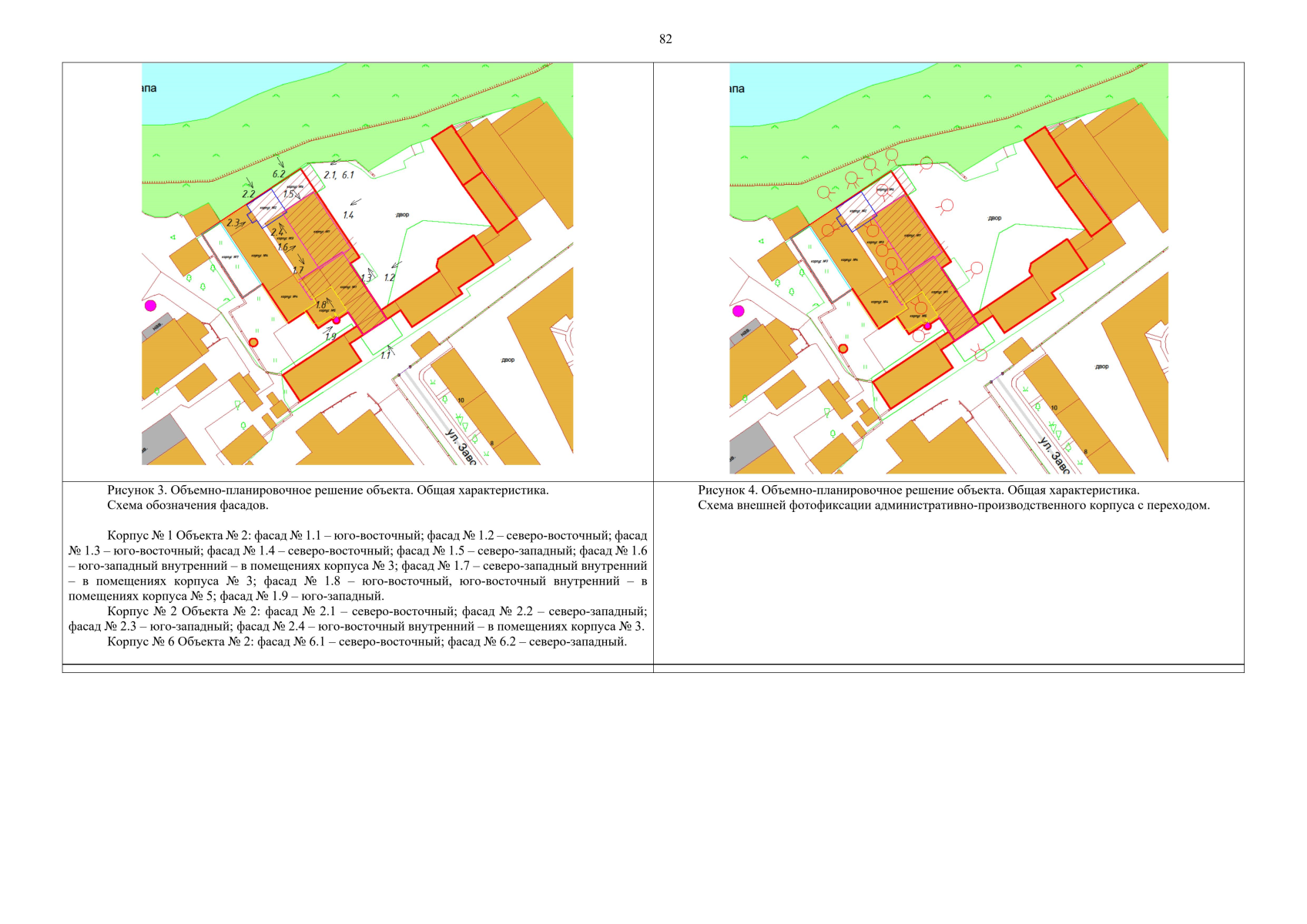Click facade marker 1.1 on left map
Viewport: 1307px width, 924px height.
385,356
